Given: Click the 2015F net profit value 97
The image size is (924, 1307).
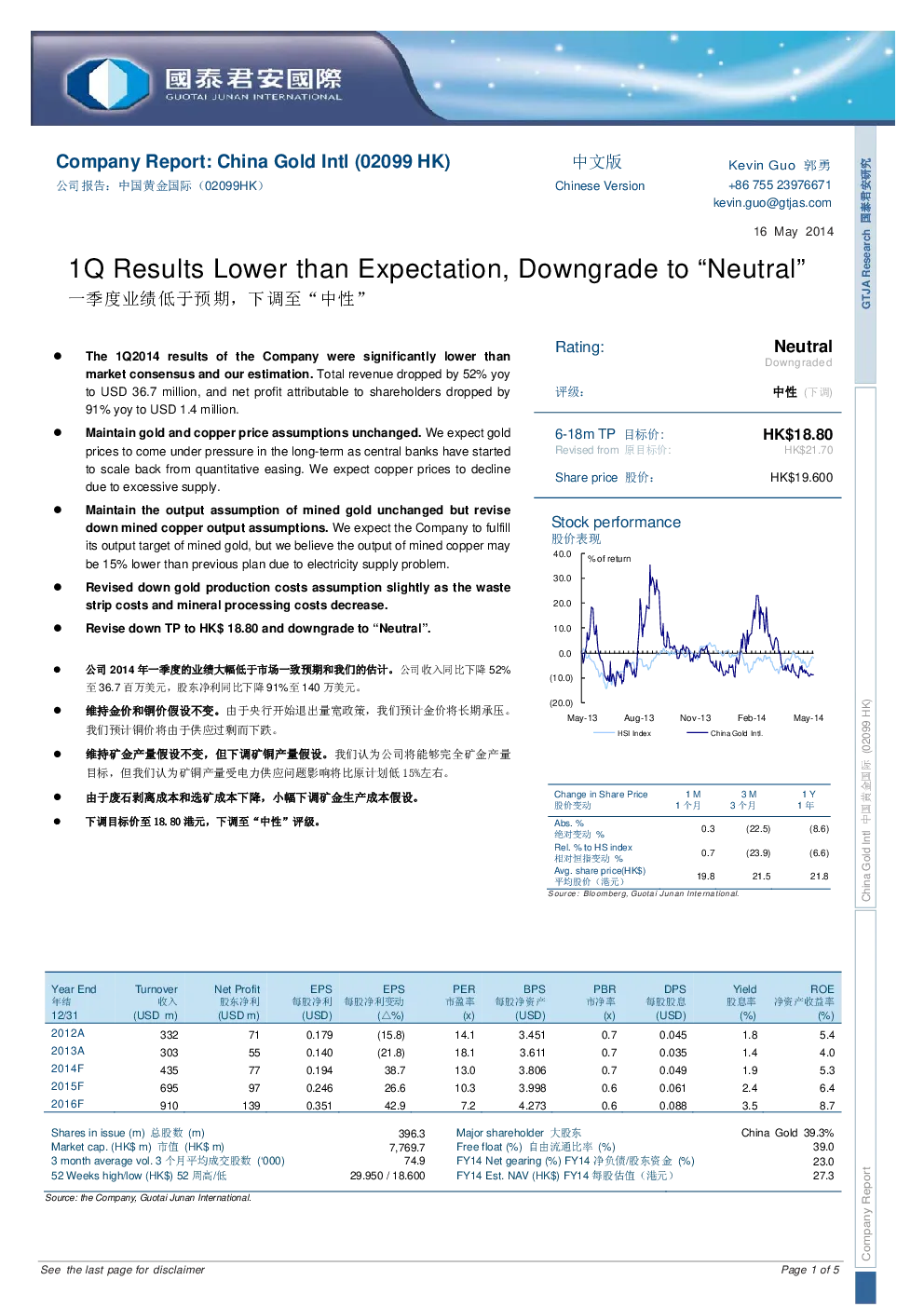Looking at the screenshot, I should (x=254, y=1088).
